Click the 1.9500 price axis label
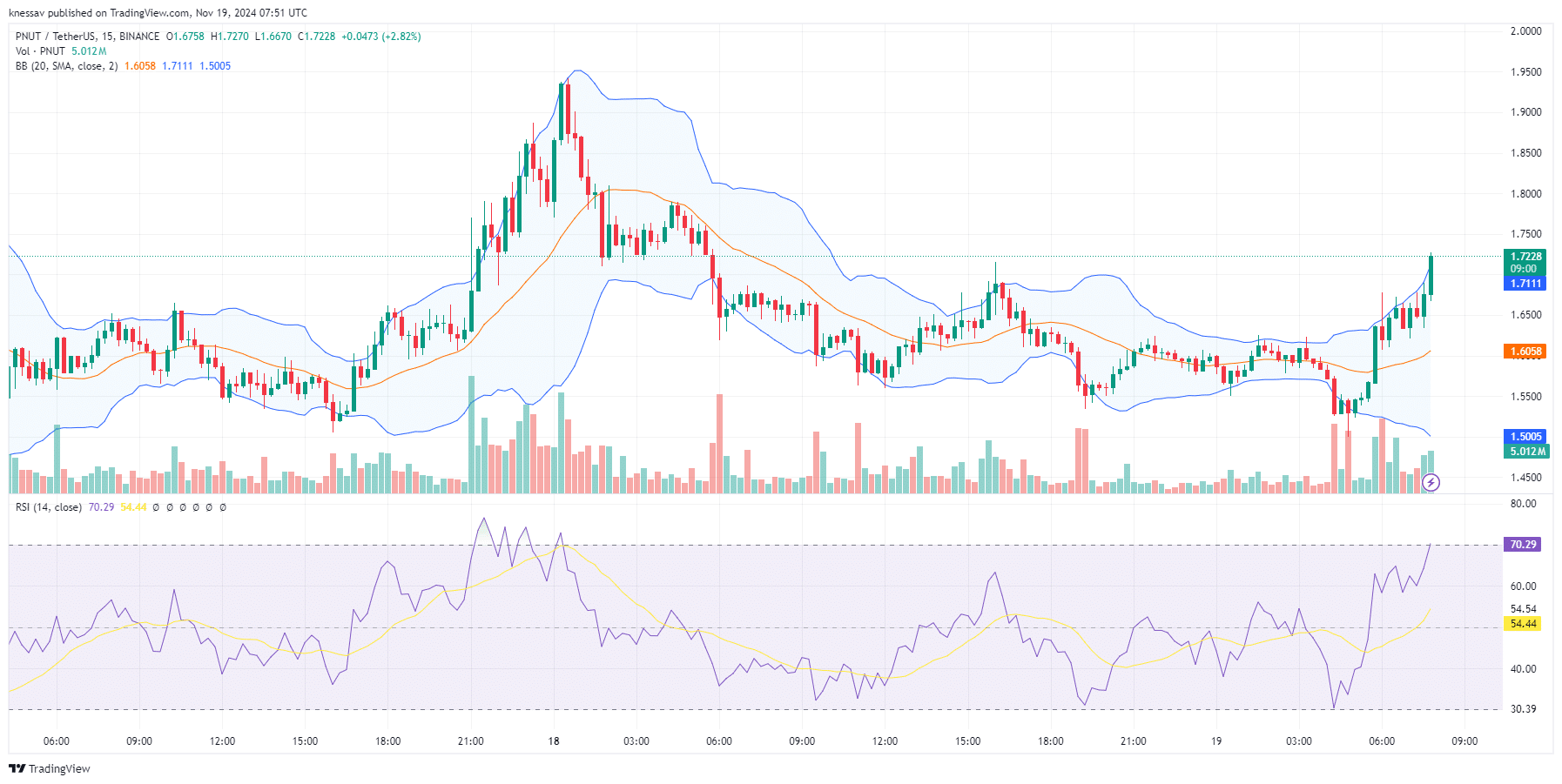The image size is (1562, 784). pos(1525,72)
